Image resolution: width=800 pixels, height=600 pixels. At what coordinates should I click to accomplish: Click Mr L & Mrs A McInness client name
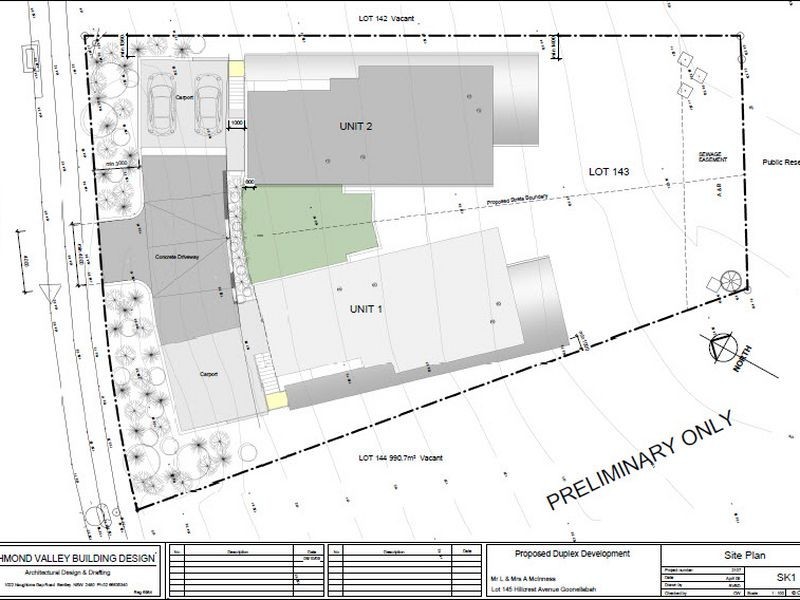coord(523,579)
